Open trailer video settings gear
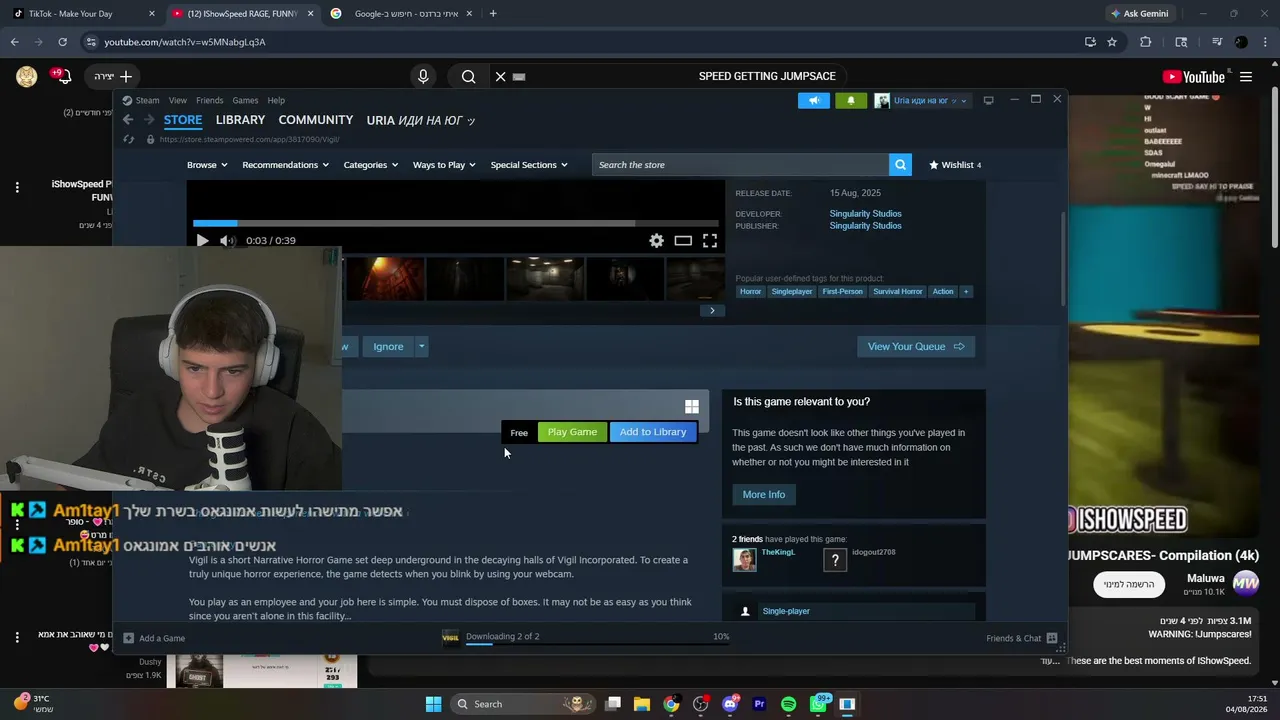This screenshot has width=1280, height=720. pos(656,240)
